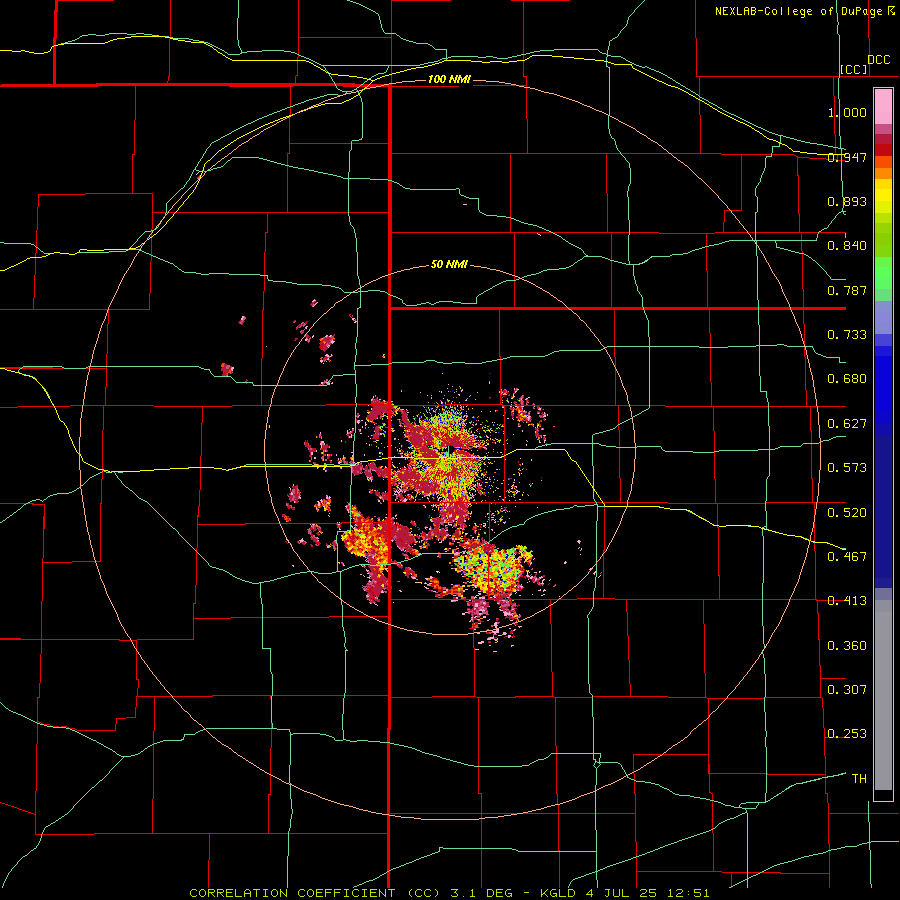The image size is (900, 900).
Task: Click the 0.680 scale label
Action: 847,379
